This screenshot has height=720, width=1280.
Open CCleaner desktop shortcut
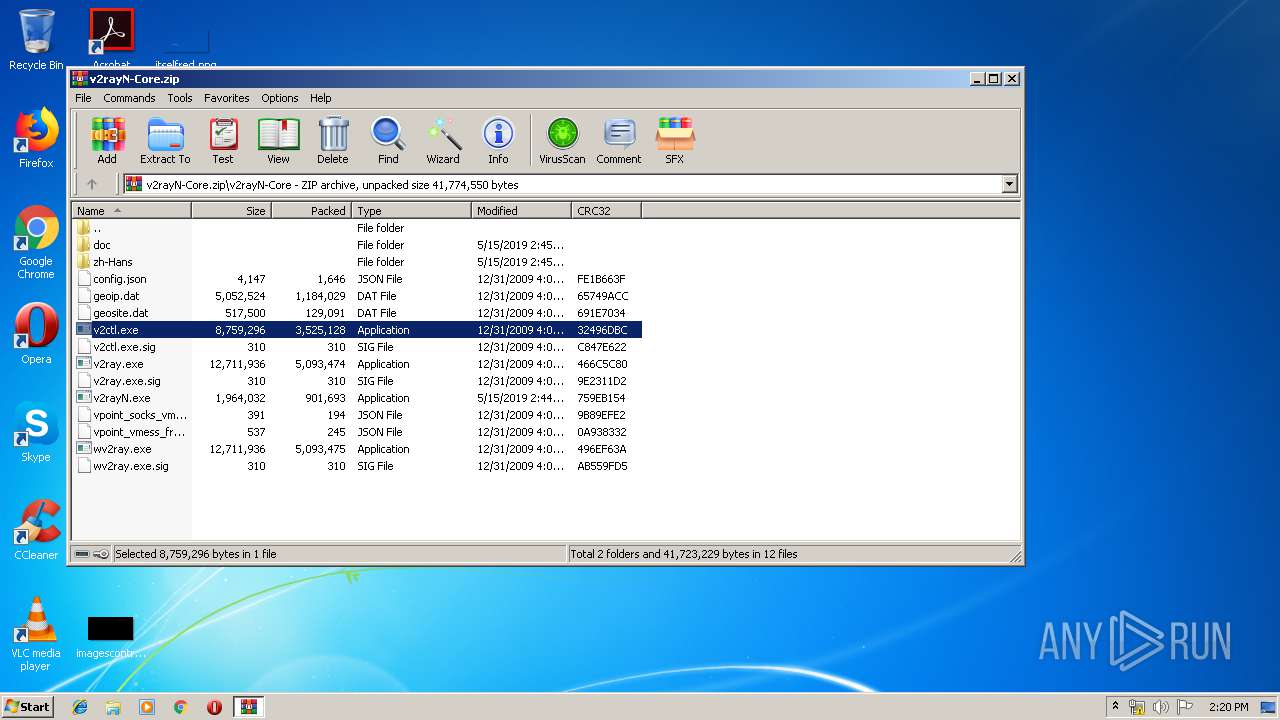[36, 530]
